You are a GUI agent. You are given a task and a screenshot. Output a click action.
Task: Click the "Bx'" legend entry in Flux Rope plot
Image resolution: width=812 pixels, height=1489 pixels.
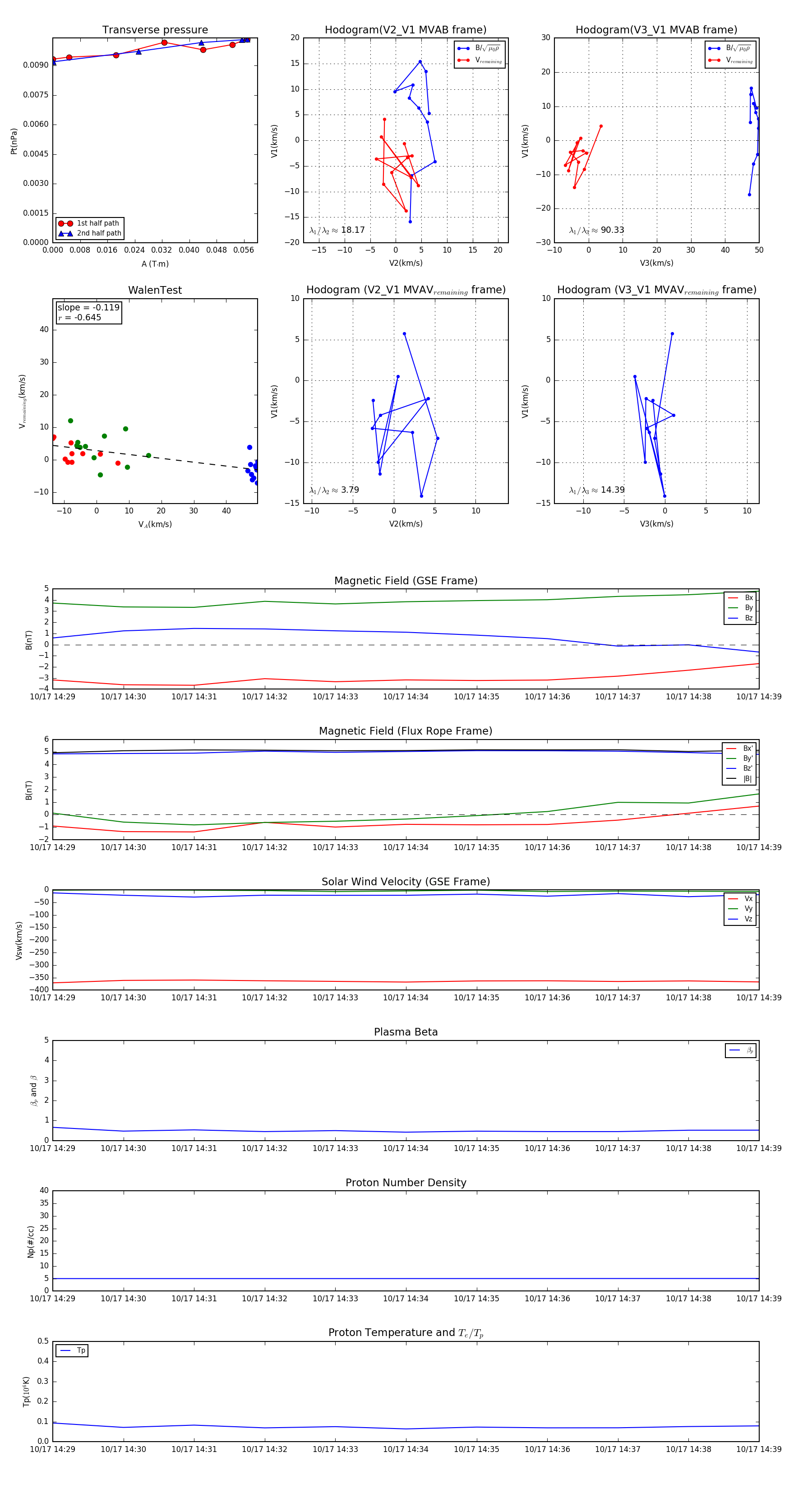pos(739,749)
